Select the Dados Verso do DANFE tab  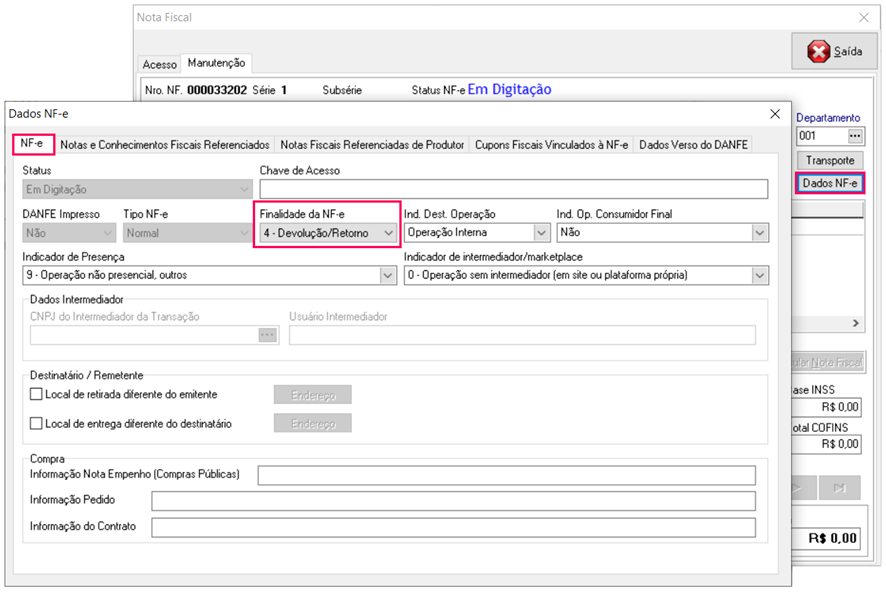click(x=692, y=145)
